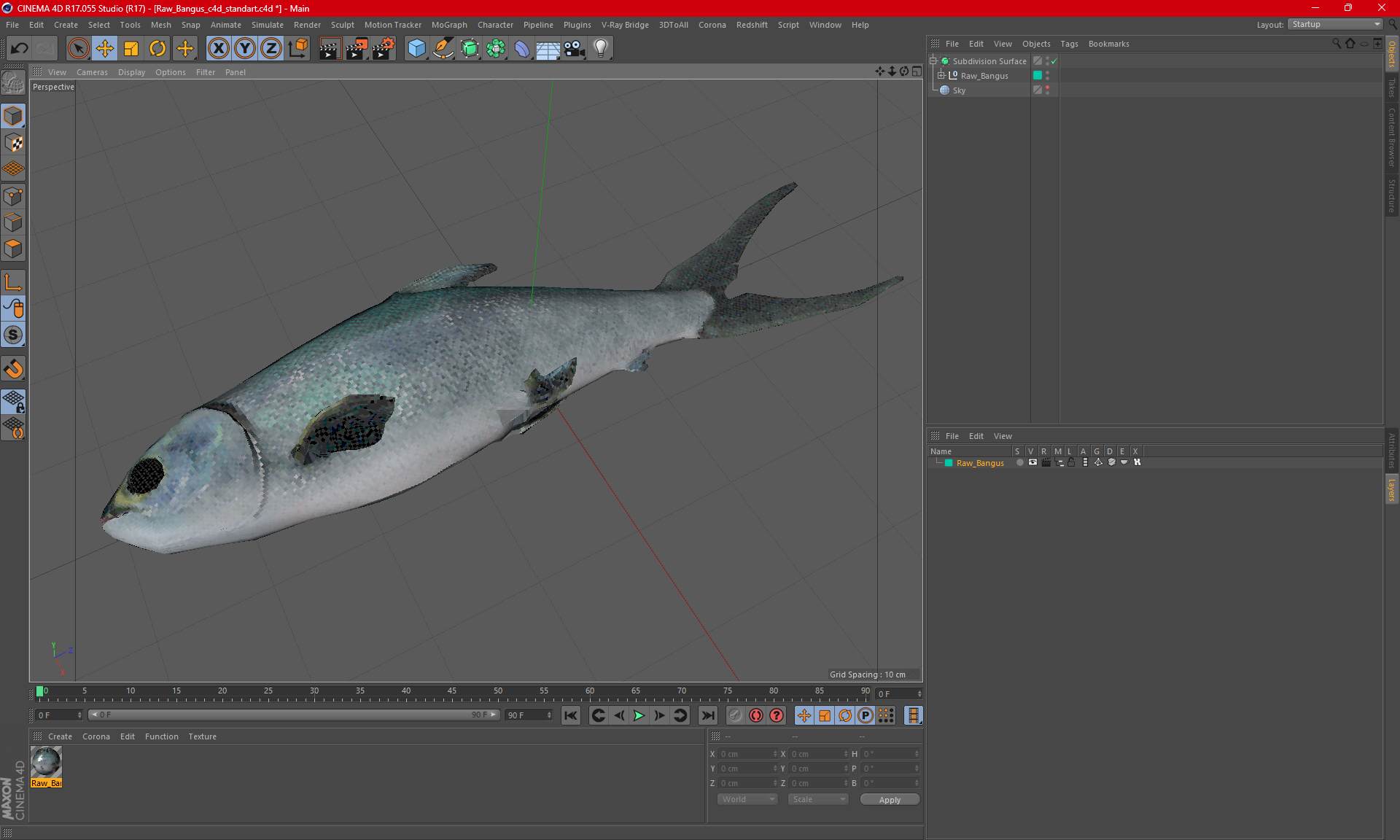The image size is (1400, 840).
Task: Activate the Move tool
Action: [x=105, y=49]
